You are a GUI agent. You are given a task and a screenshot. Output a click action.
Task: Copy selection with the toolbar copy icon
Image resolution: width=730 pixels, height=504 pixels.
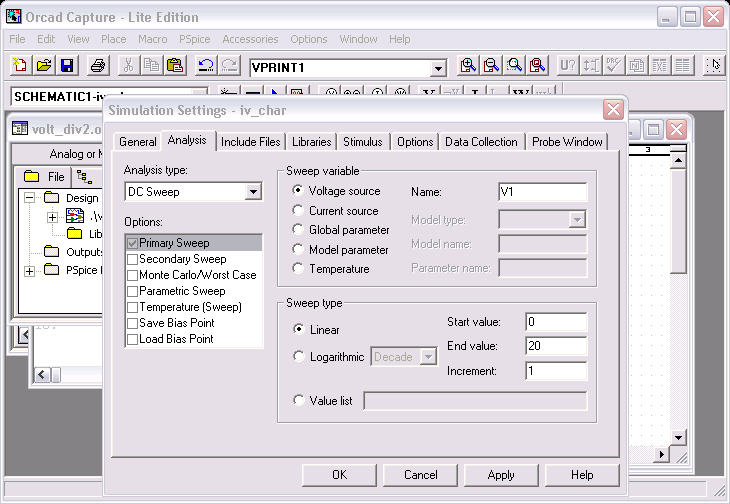pos(151,66)
